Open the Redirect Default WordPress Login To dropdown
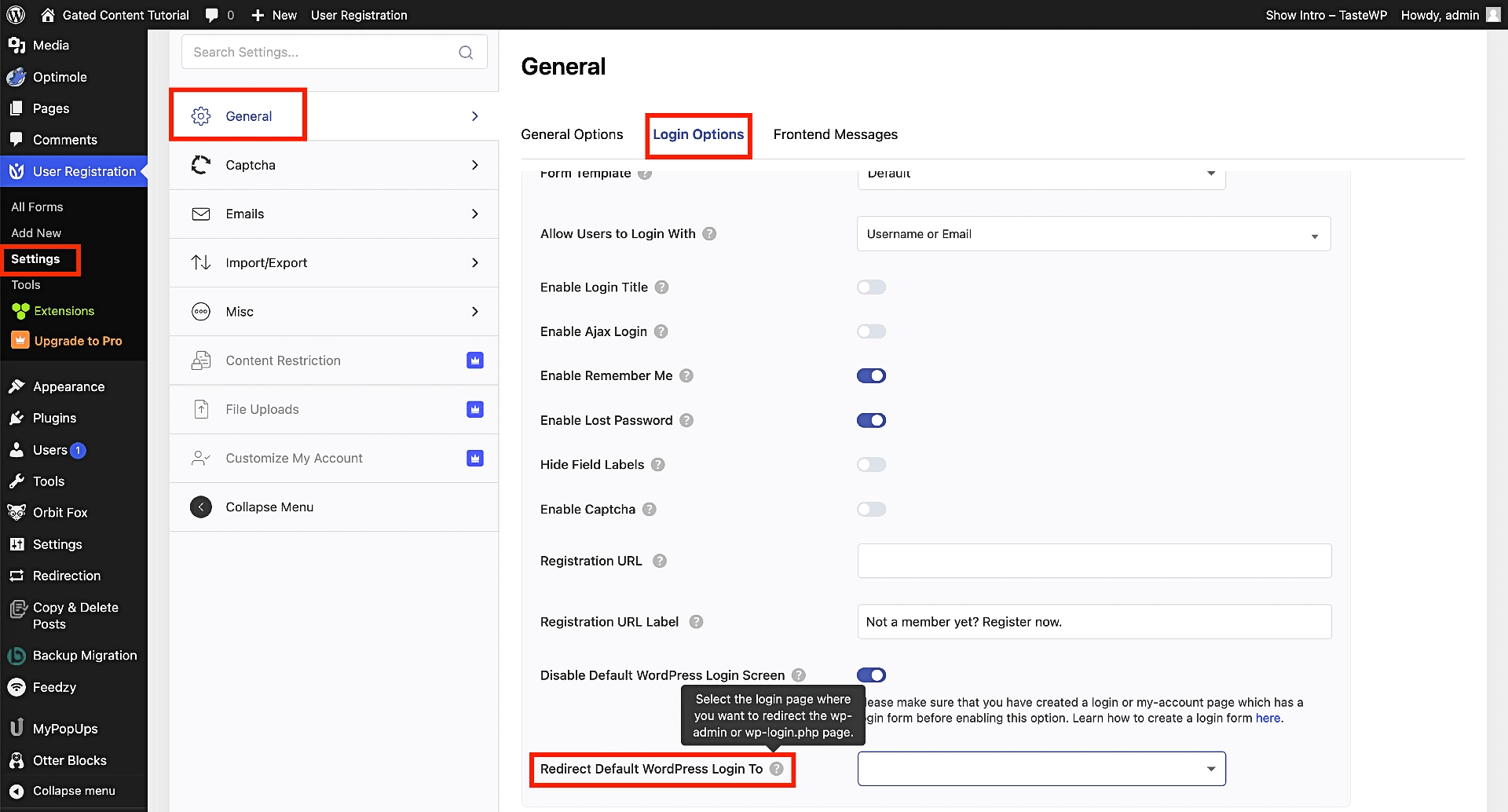 [x=1041, y=769]
